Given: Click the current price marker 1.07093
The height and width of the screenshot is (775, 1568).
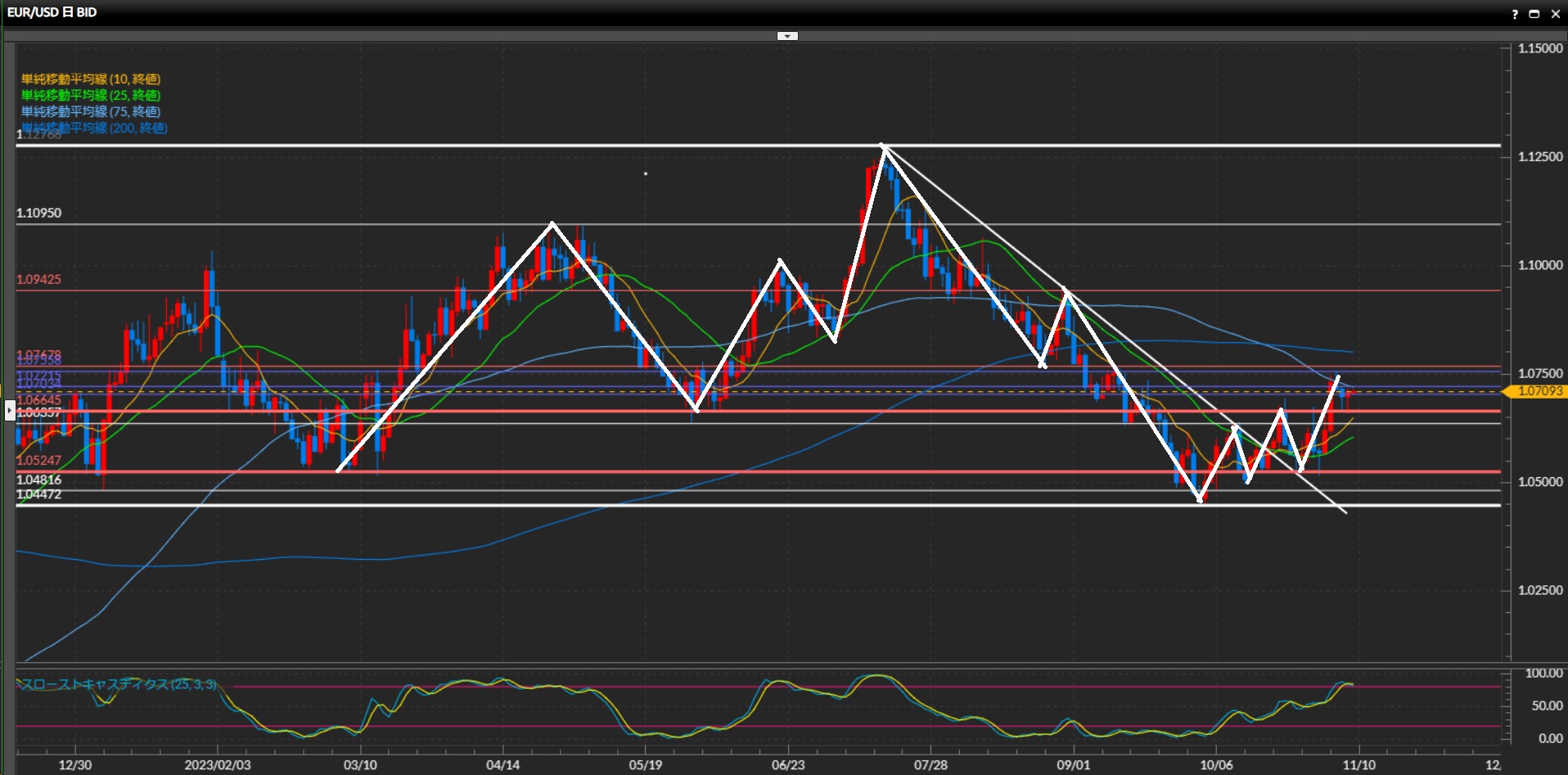Looking at the screenshot, I should pyautogui.click(x=1539, y=391).
